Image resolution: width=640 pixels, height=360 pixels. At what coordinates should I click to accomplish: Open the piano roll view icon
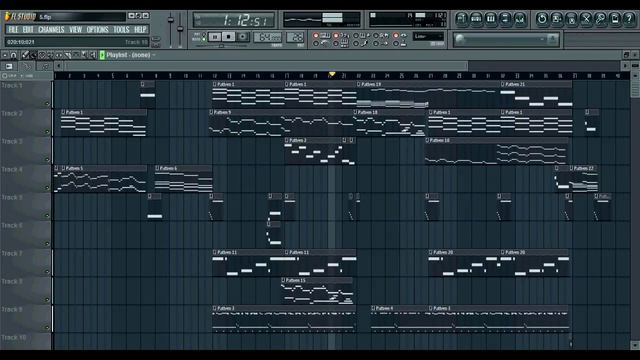(491, 19)
